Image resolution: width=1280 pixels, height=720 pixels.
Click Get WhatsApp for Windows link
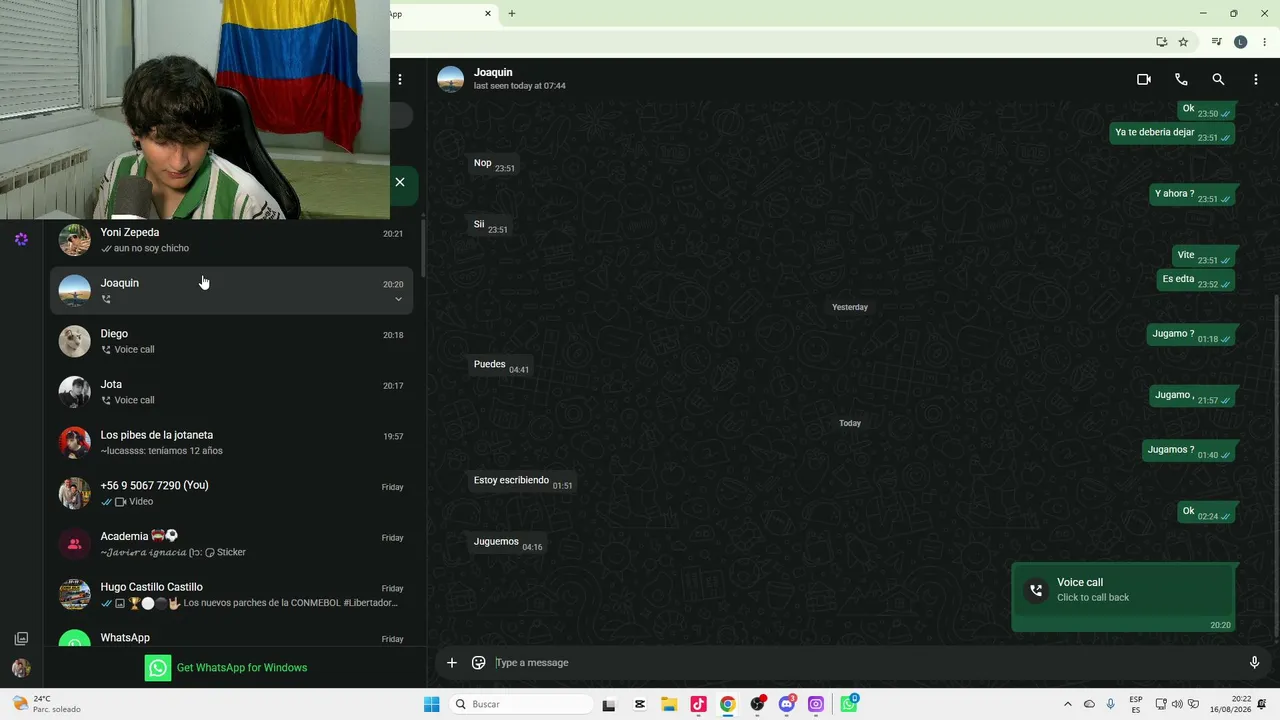242,668
